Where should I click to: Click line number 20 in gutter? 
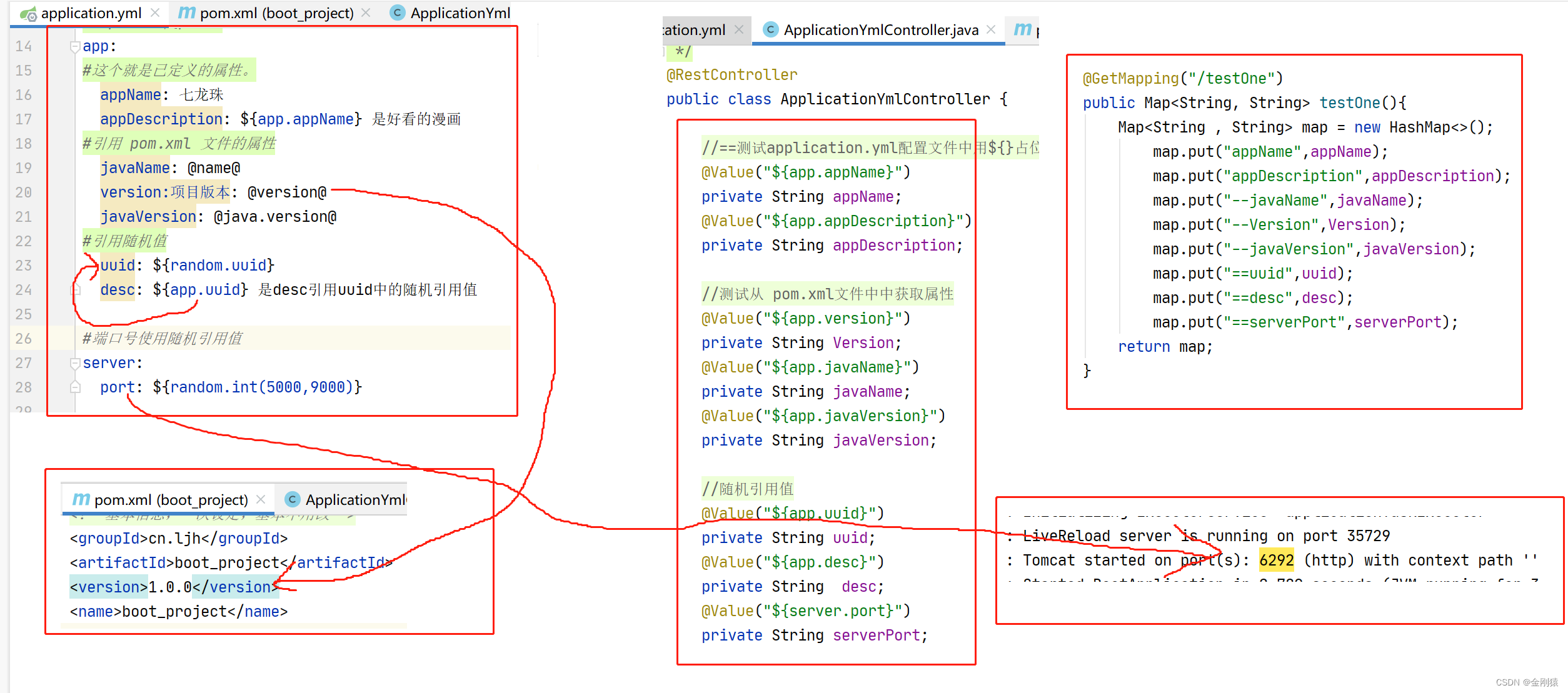coord(24,192)
